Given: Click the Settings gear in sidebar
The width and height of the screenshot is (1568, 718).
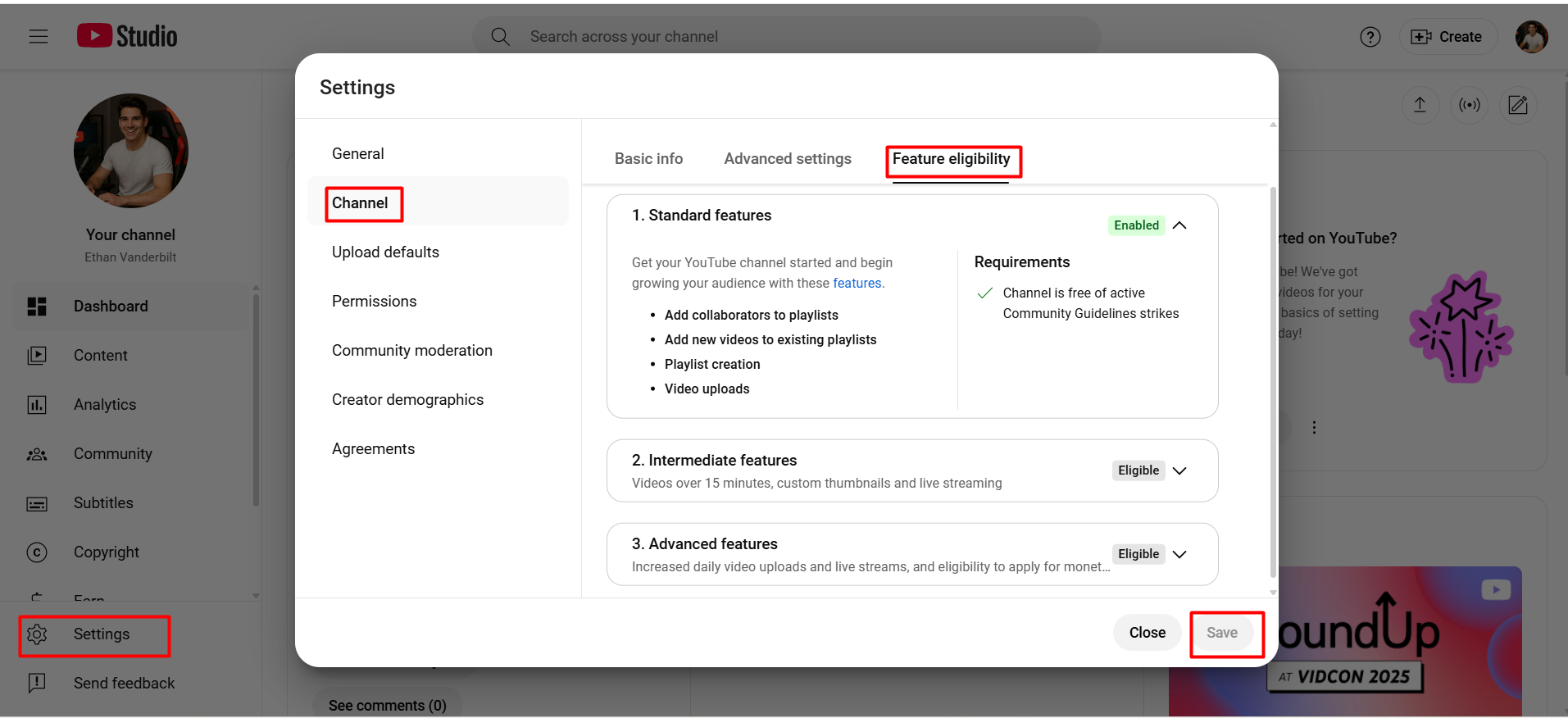Looking at the screenshot, I should click(38, 634).
